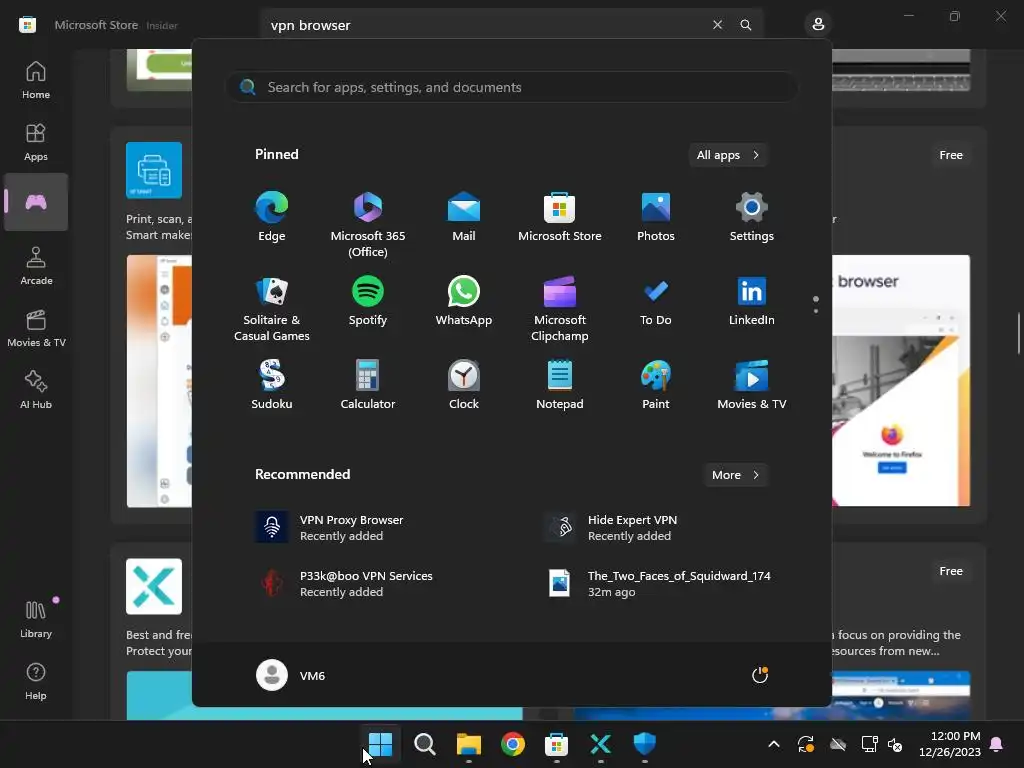
Task: Click the Store results page scrollbar
Action: pos(1019,334)
